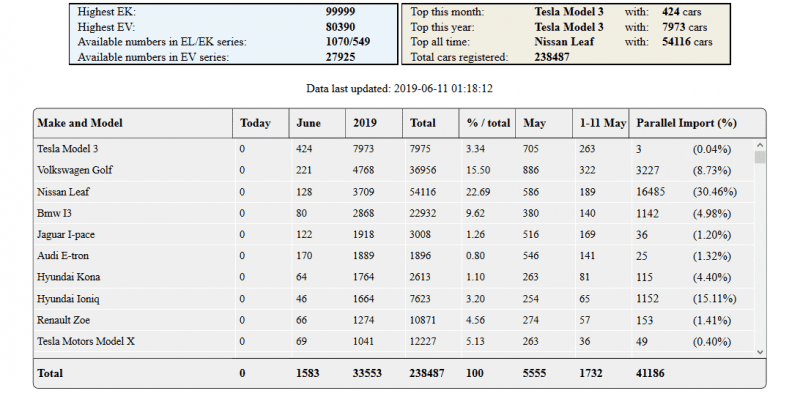Click the 54116 cars all-time value
800x407 pixels.
tap(687, 42)
